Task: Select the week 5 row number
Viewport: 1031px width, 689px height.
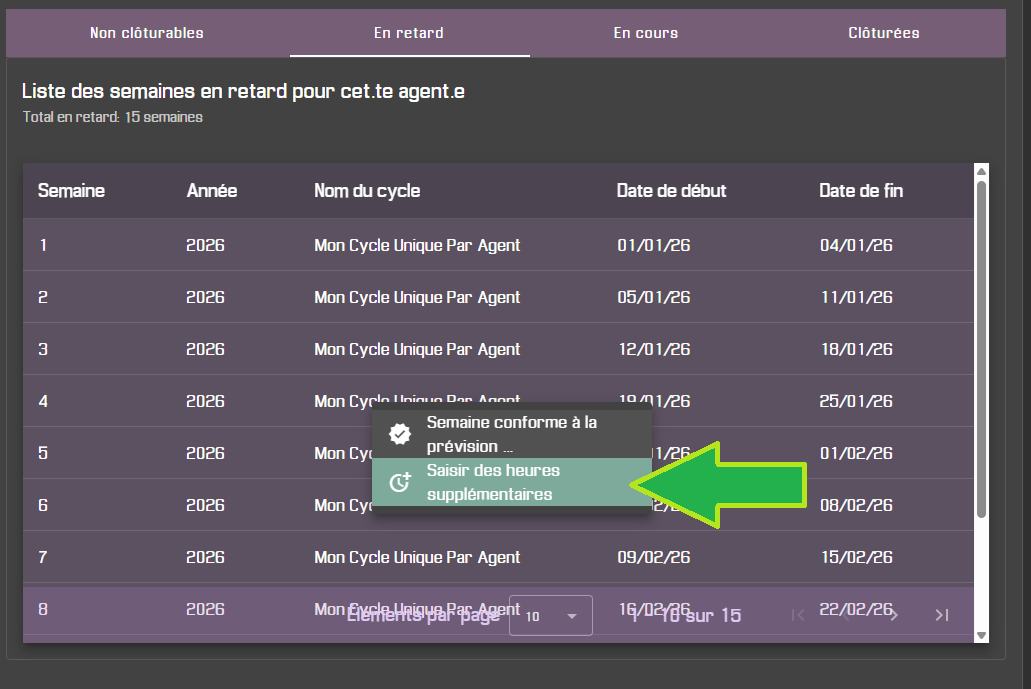Action: (43, 453)
